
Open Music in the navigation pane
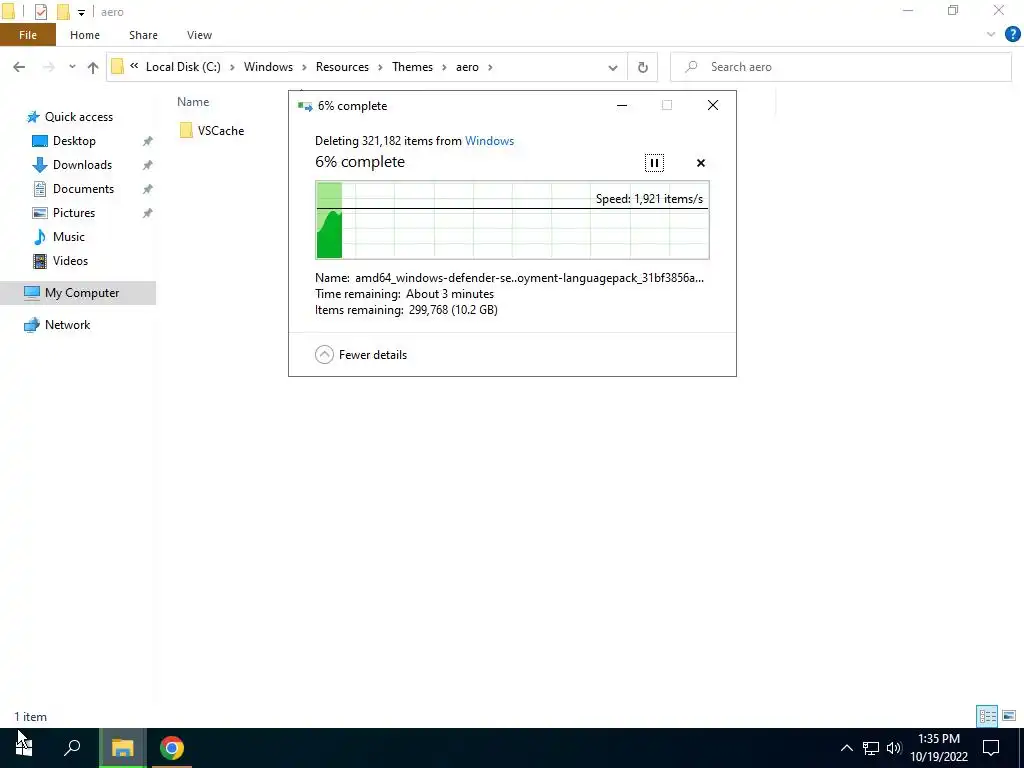point(69,237)
